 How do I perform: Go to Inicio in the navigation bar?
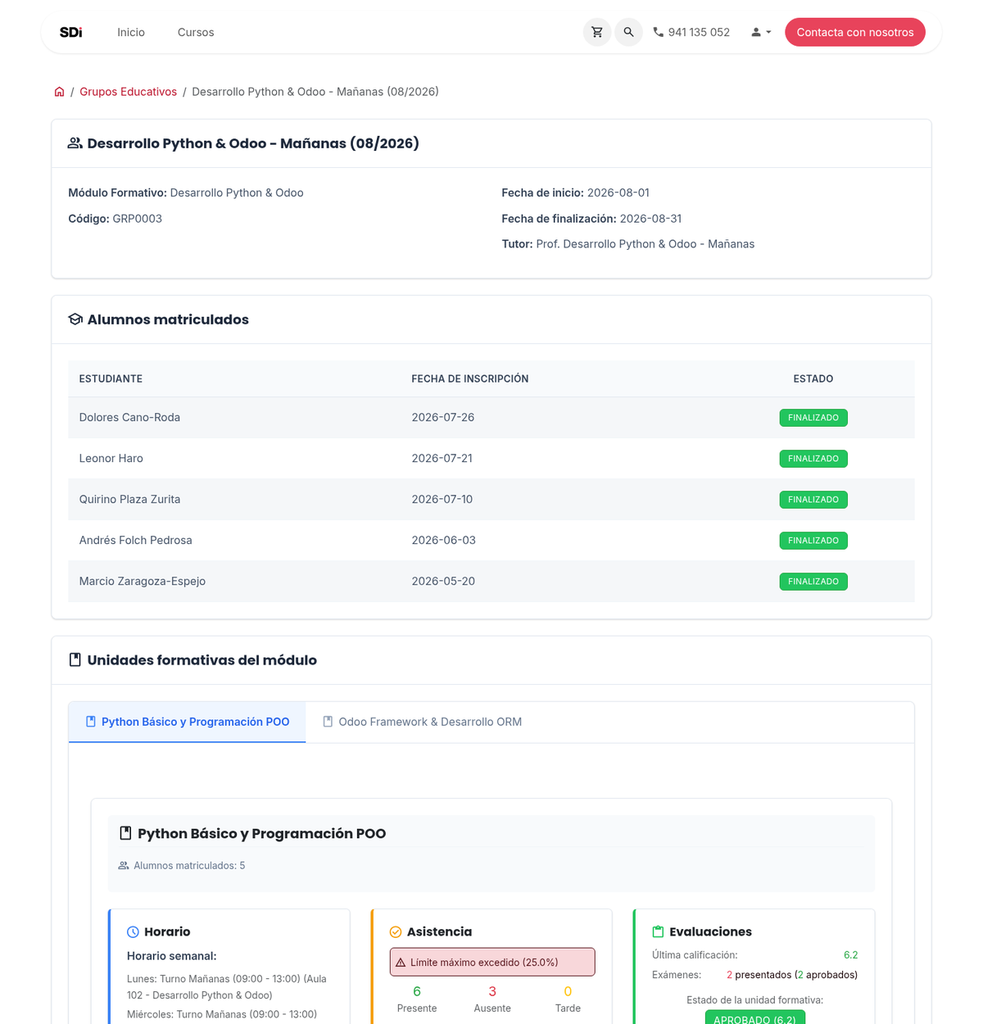pos(131,32)
